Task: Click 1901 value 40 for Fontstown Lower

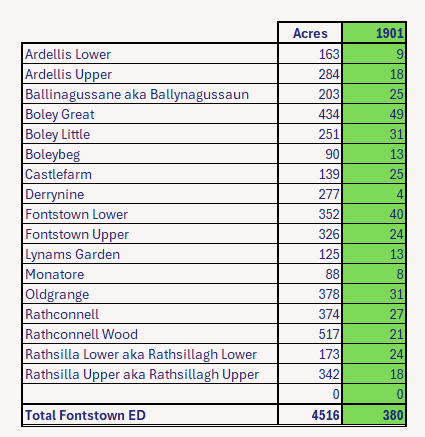Action: tap(374, 214)
